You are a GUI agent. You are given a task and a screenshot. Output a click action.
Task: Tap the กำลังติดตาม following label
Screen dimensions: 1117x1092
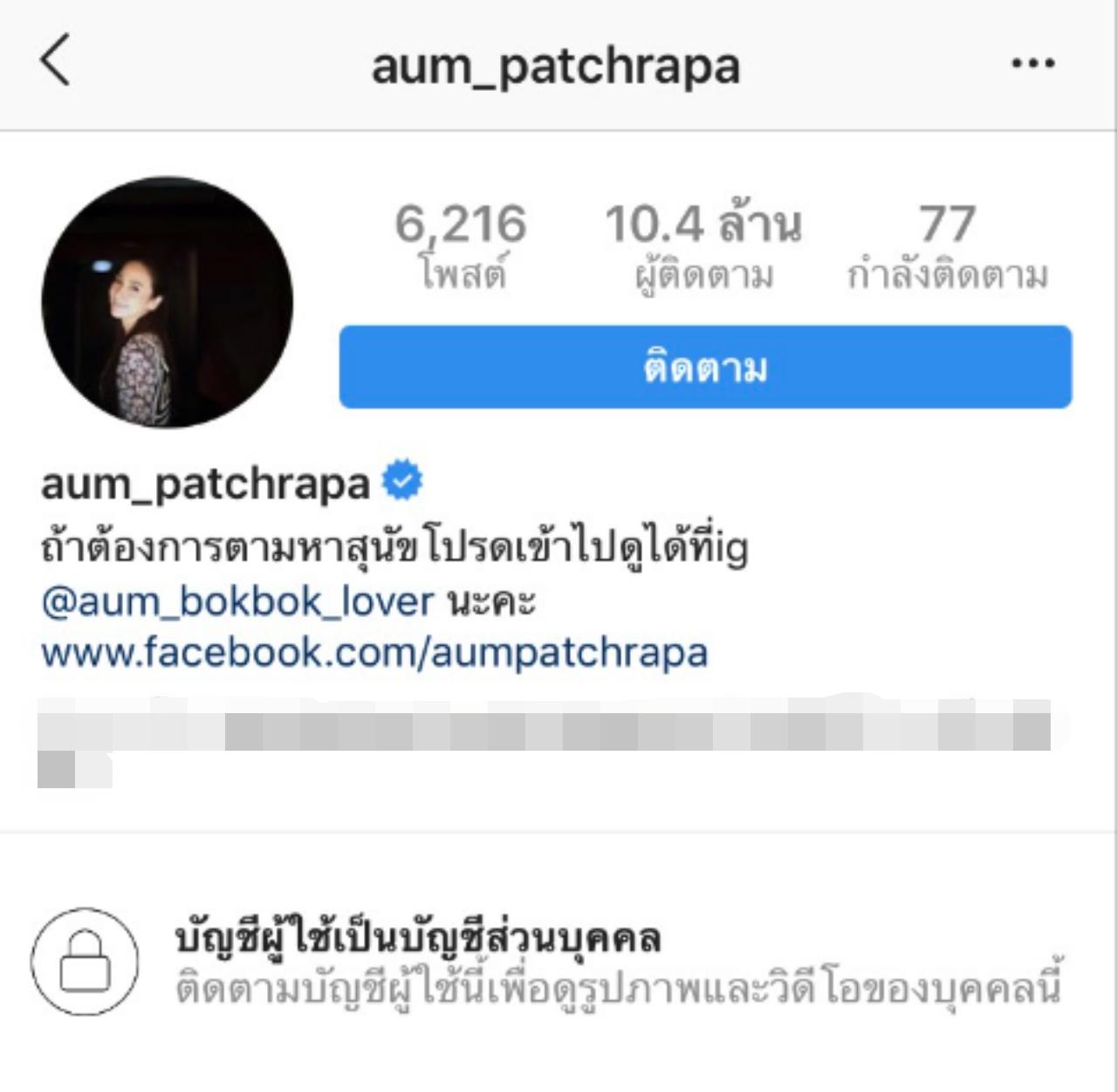click(x=947, y=274)
